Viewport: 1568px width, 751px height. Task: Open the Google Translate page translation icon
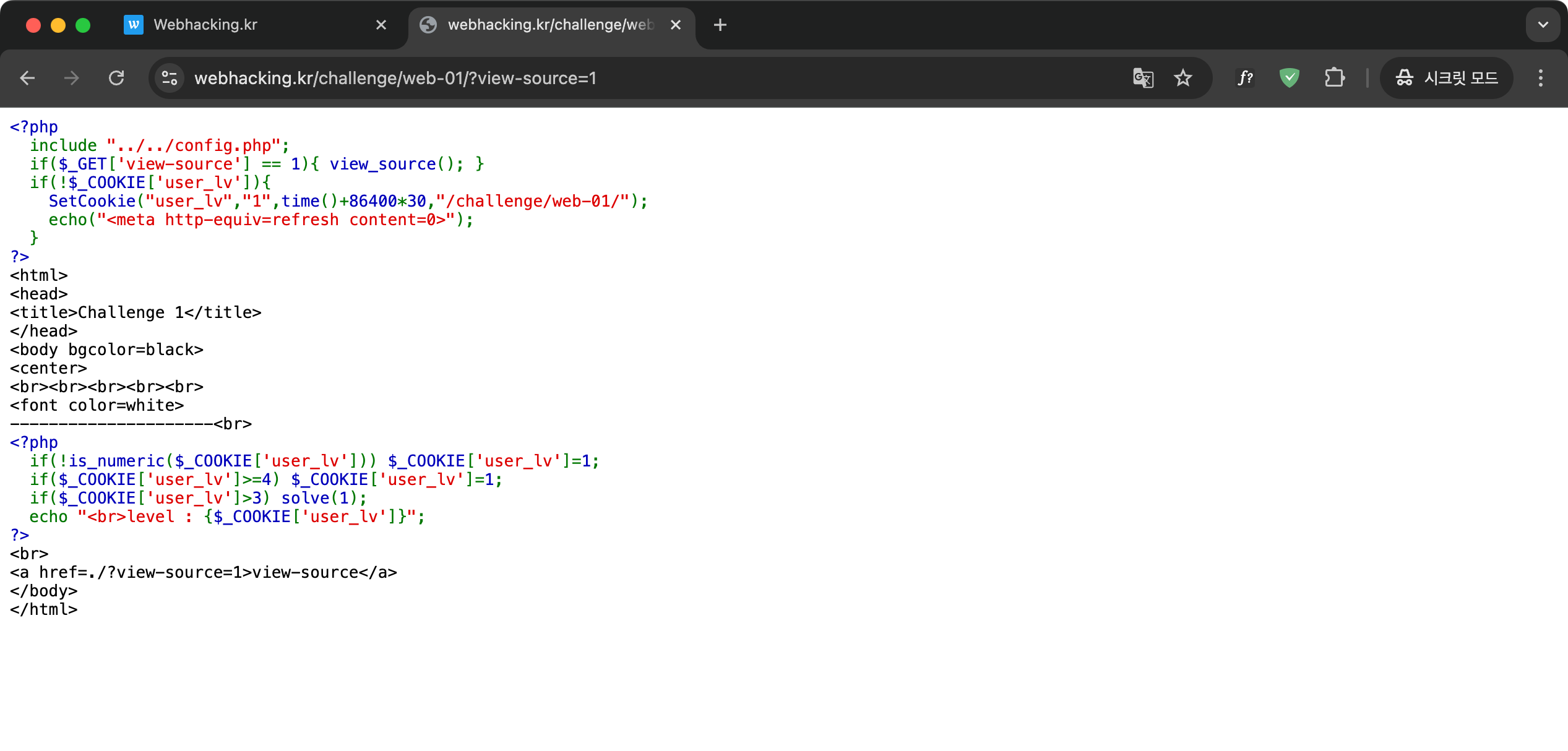point(1142,78)
